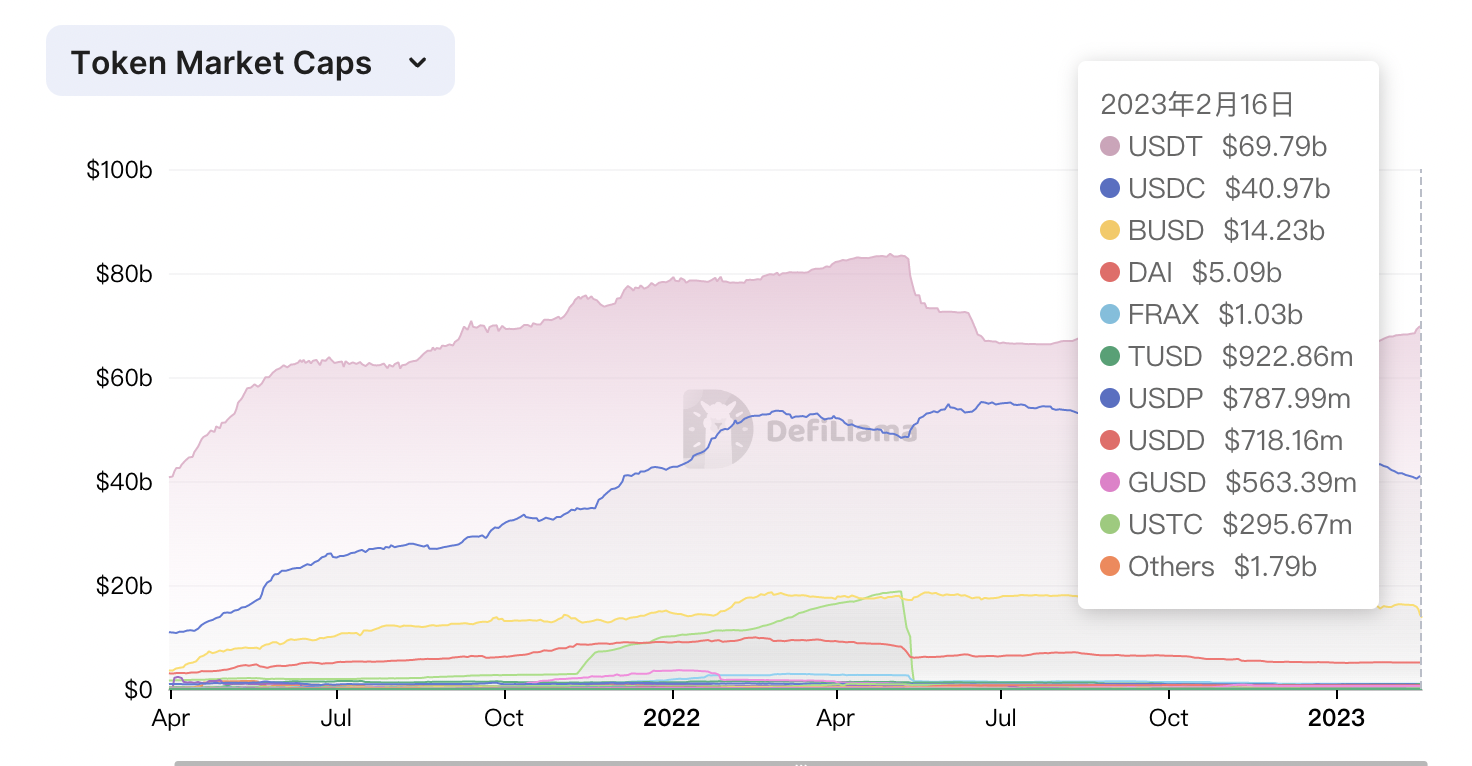Image resolution: width=1472 pixels, height=766 pixels.
Task: Click the USDT pink legend dot
Action: [1109, 147]
